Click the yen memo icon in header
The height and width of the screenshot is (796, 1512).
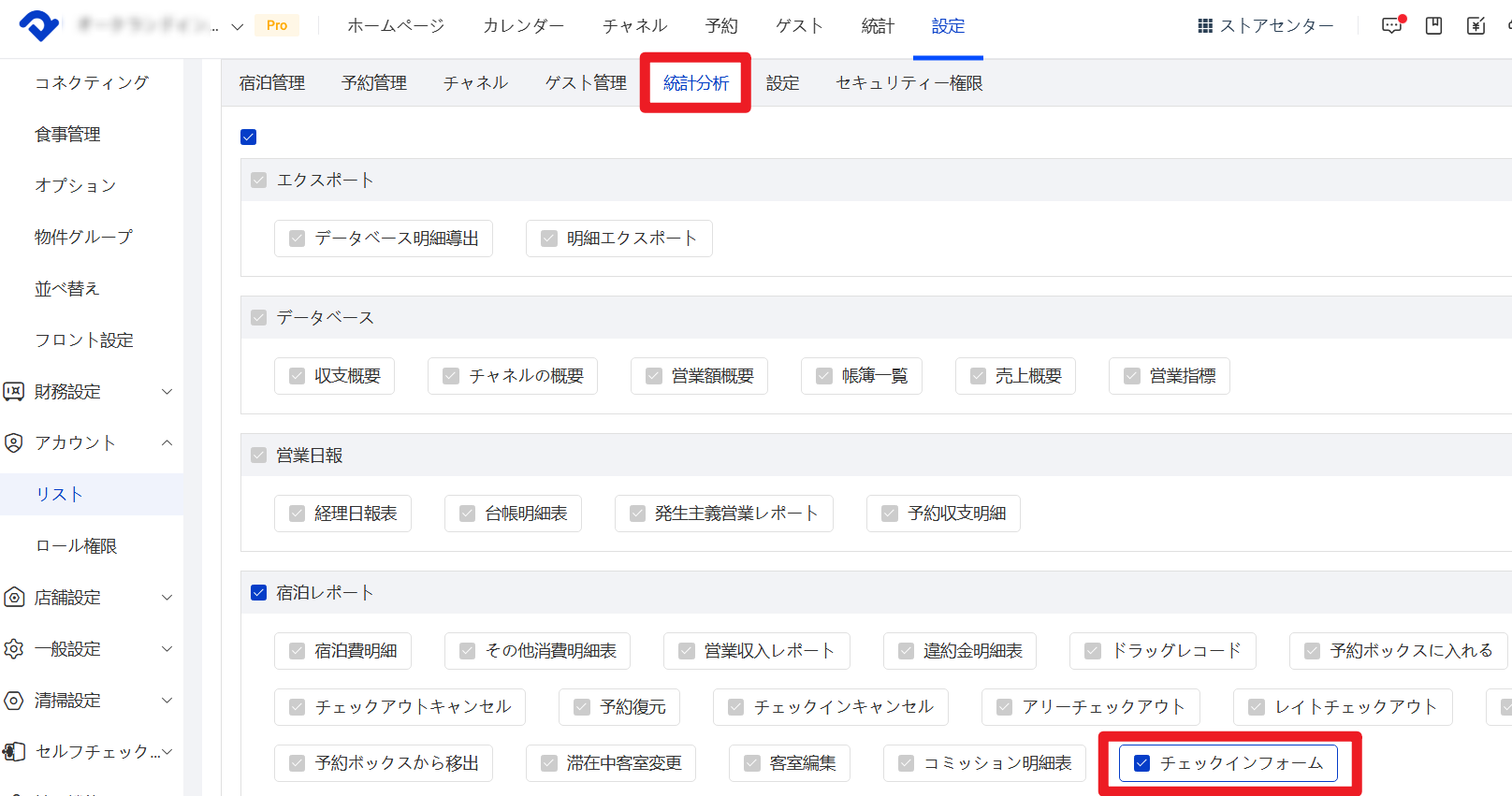[x=1476, y=26]
